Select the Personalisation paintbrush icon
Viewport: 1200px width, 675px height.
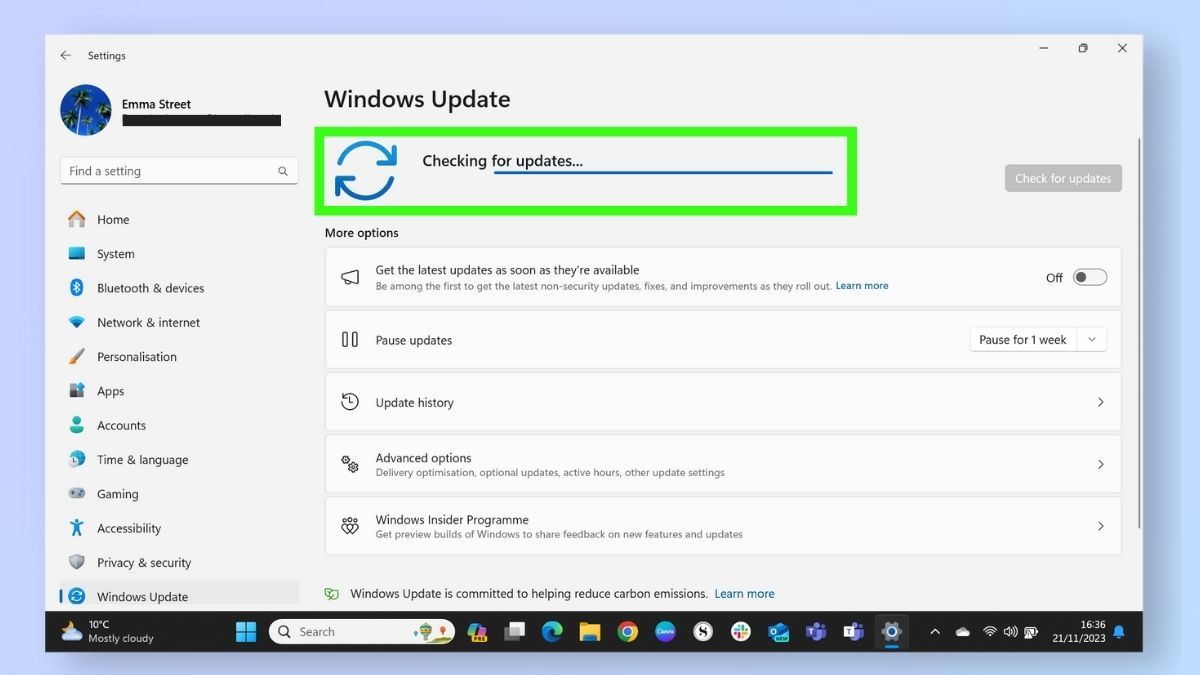[x=77, y=356]
